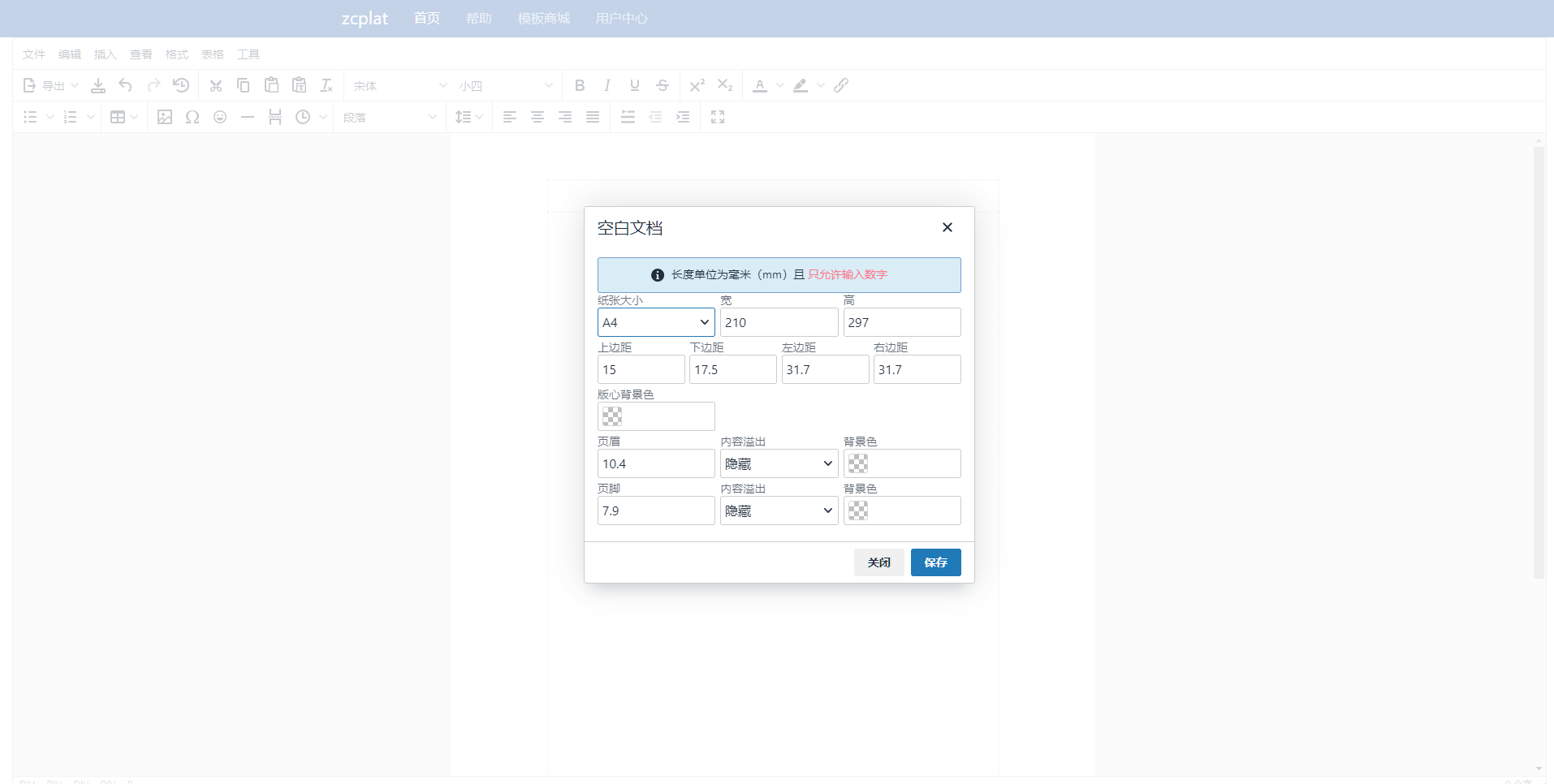Open the 表格 menu
The image size is (1554, 784).
click(x=213, y=54)
